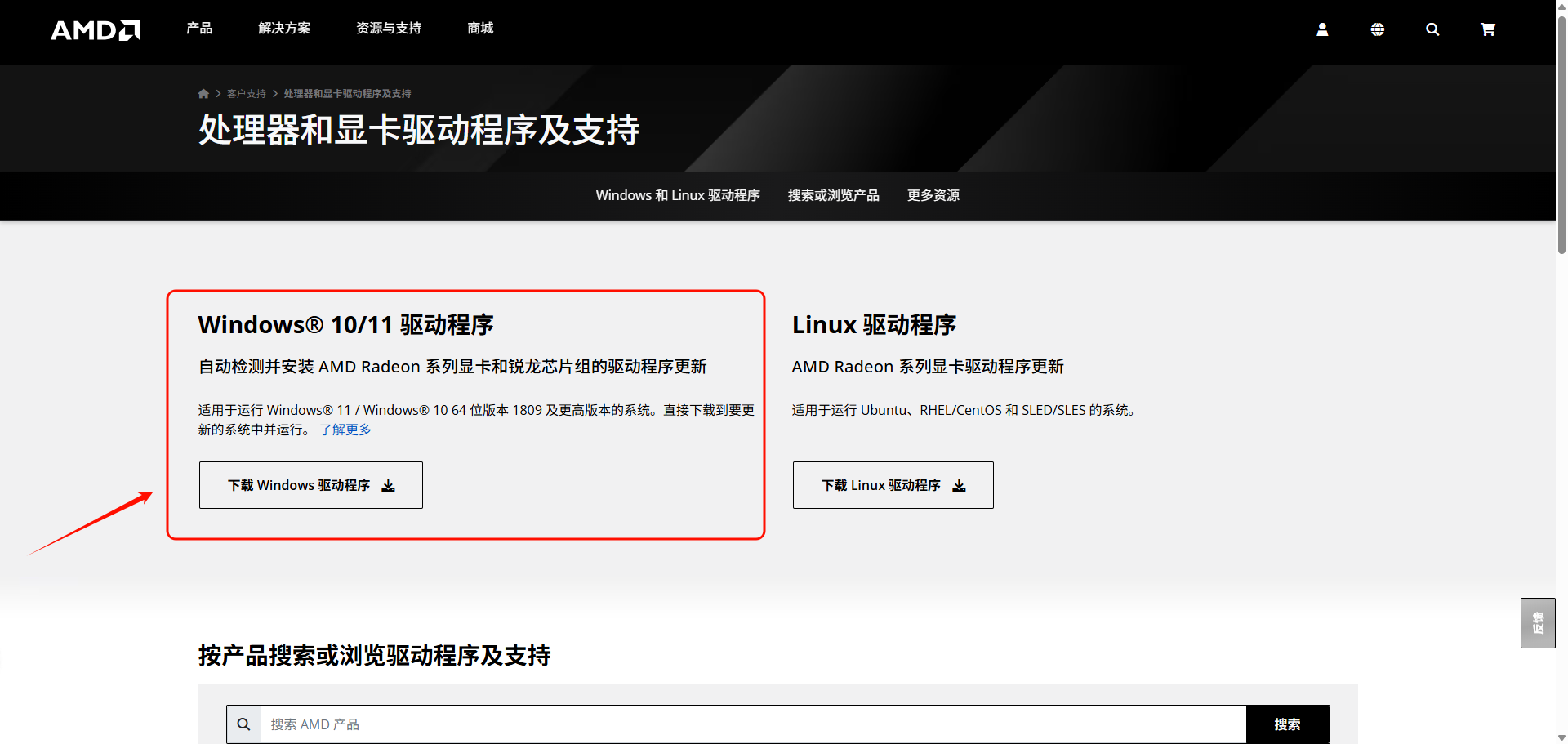The image size is (1568, 744).
Task: Click the 处理器和显卡驱动程序及支持 breadcrumb
Action: [348, 94]
